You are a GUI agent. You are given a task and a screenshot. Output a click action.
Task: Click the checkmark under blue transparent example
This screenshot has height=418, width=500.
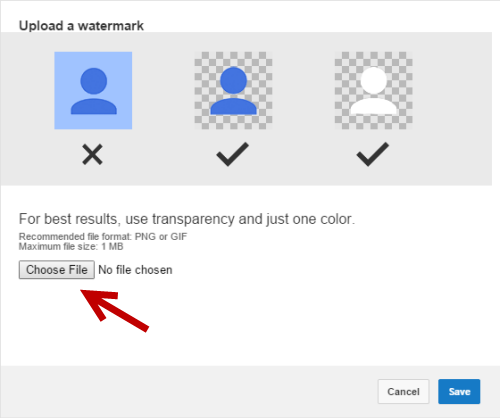[233, 154]
